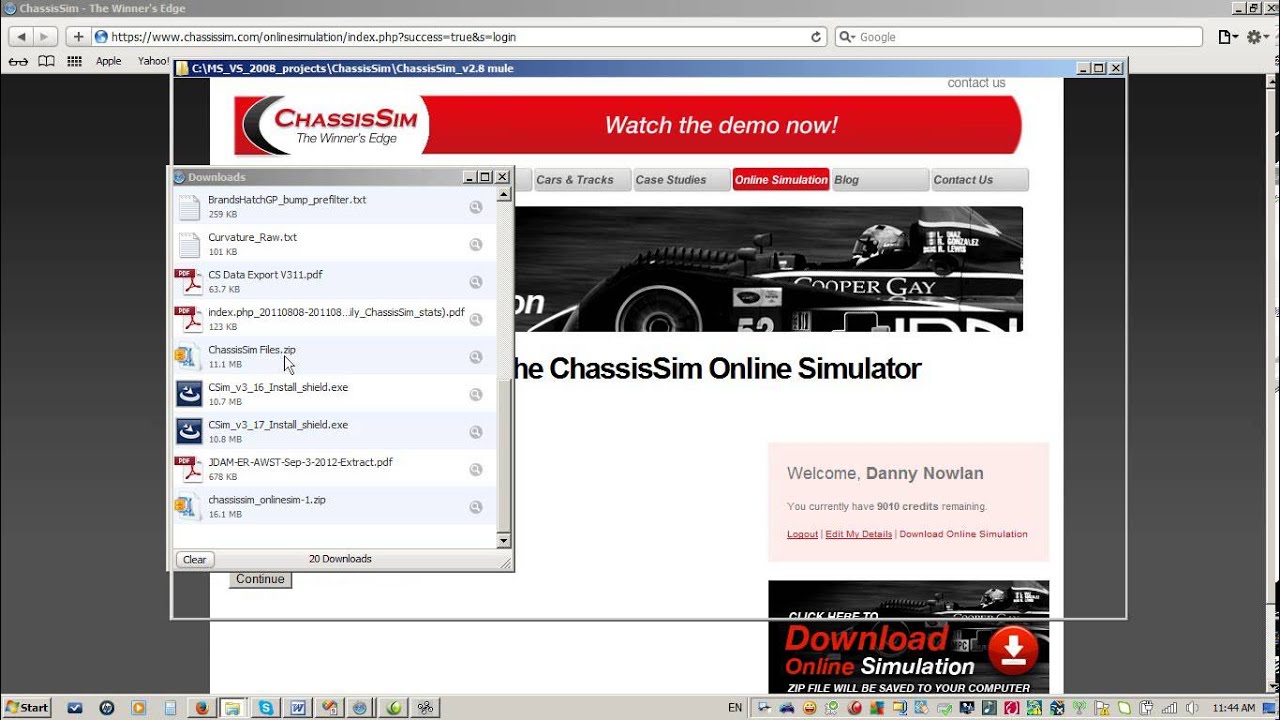Click the Continue button
The image size is (1280, 720).
coord(260,579)
